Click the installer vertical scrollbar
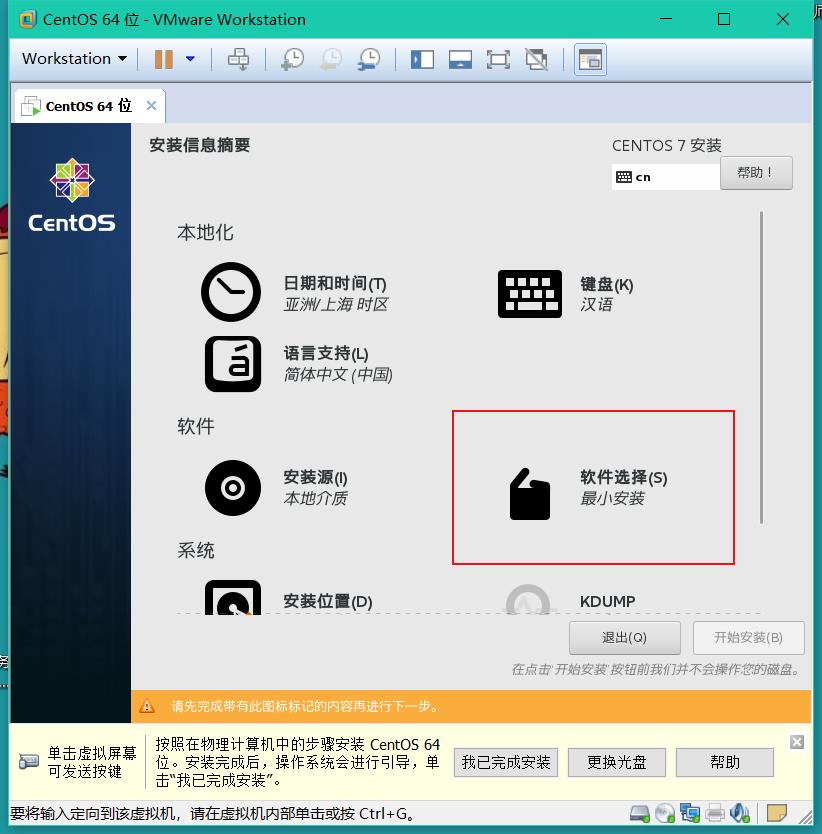Screen dimensions: 822x834 click(x=761, y=367)
